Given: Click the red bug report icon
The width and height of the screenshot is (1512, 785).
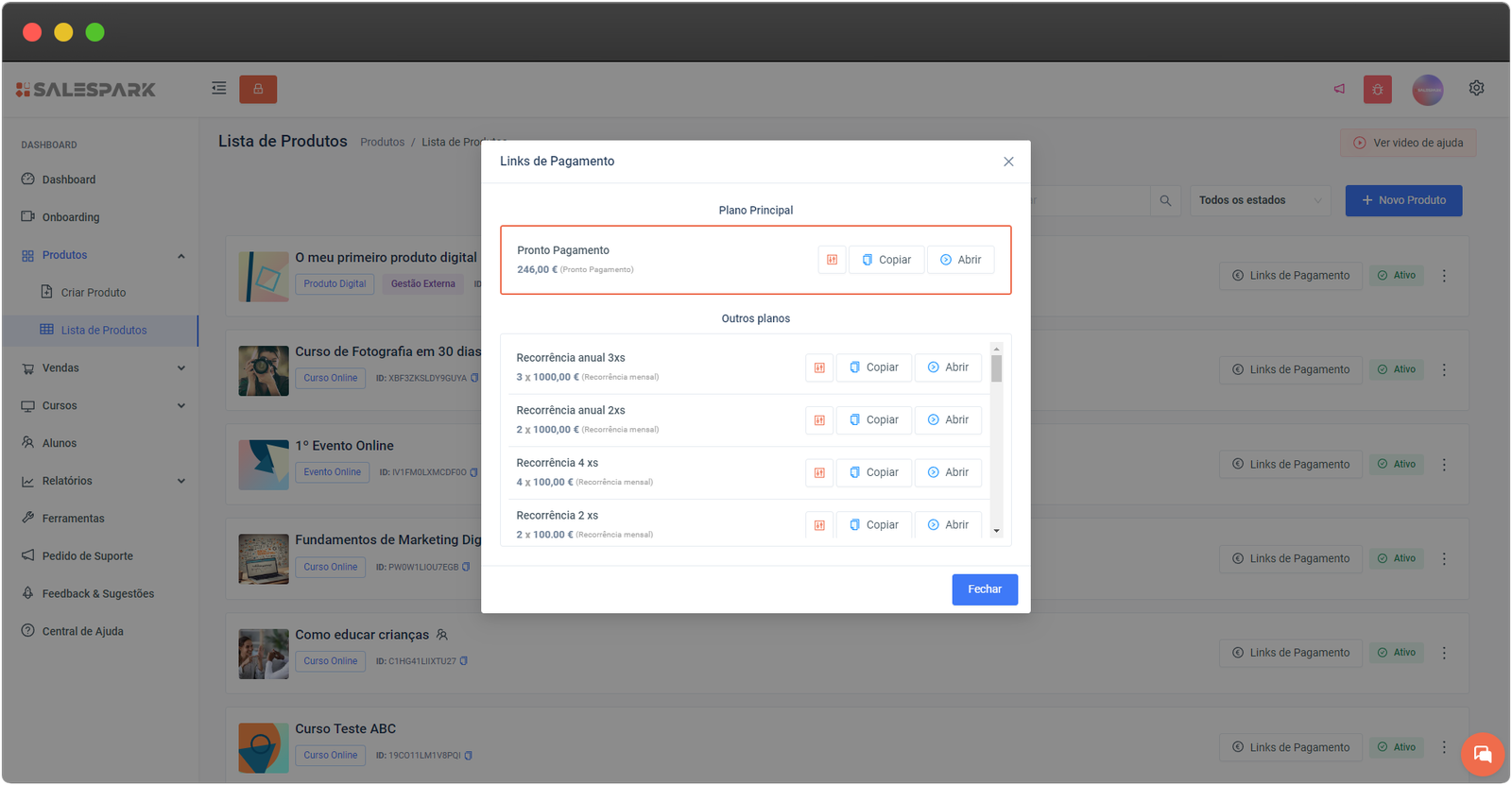Looking at the screenshot, I should pos(1377,90).
